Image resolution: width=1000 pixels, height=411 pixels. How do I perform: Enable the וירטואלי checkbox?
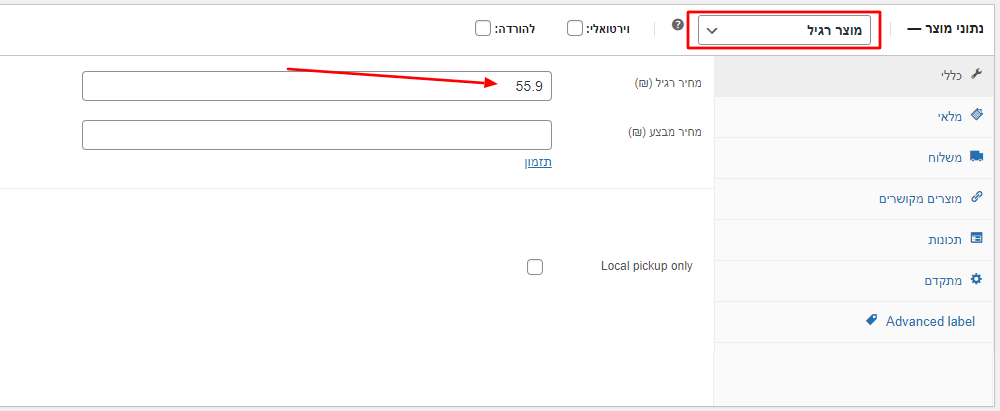click(575, 29)
